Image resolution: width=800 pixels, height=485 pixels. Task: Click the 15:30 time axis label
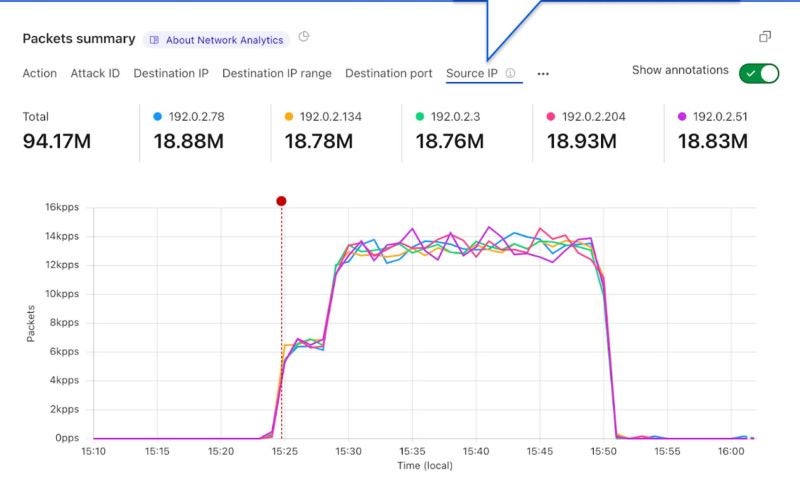(348, 451)
